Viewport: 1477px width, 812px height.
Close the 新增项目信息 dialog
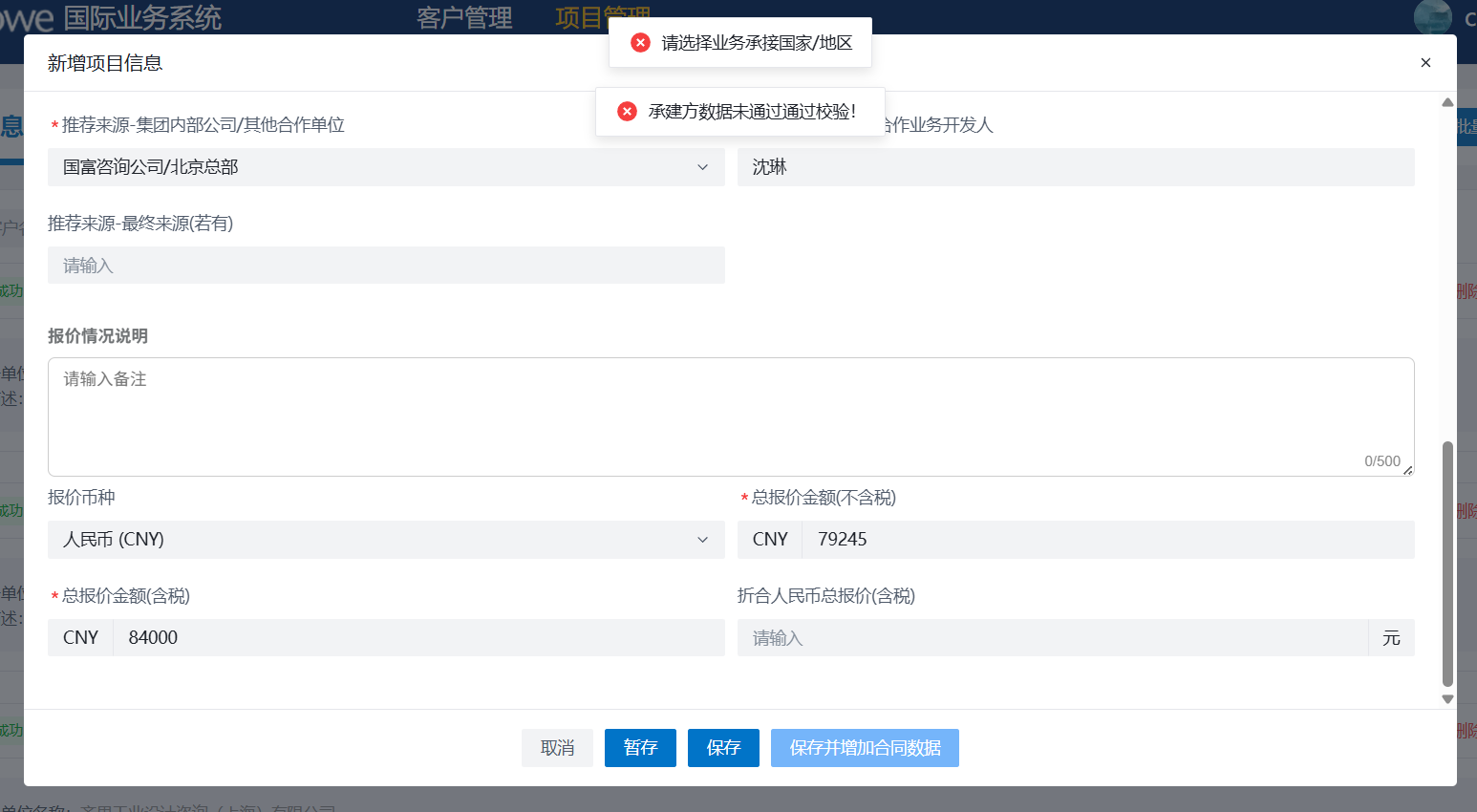(1425, 63)
